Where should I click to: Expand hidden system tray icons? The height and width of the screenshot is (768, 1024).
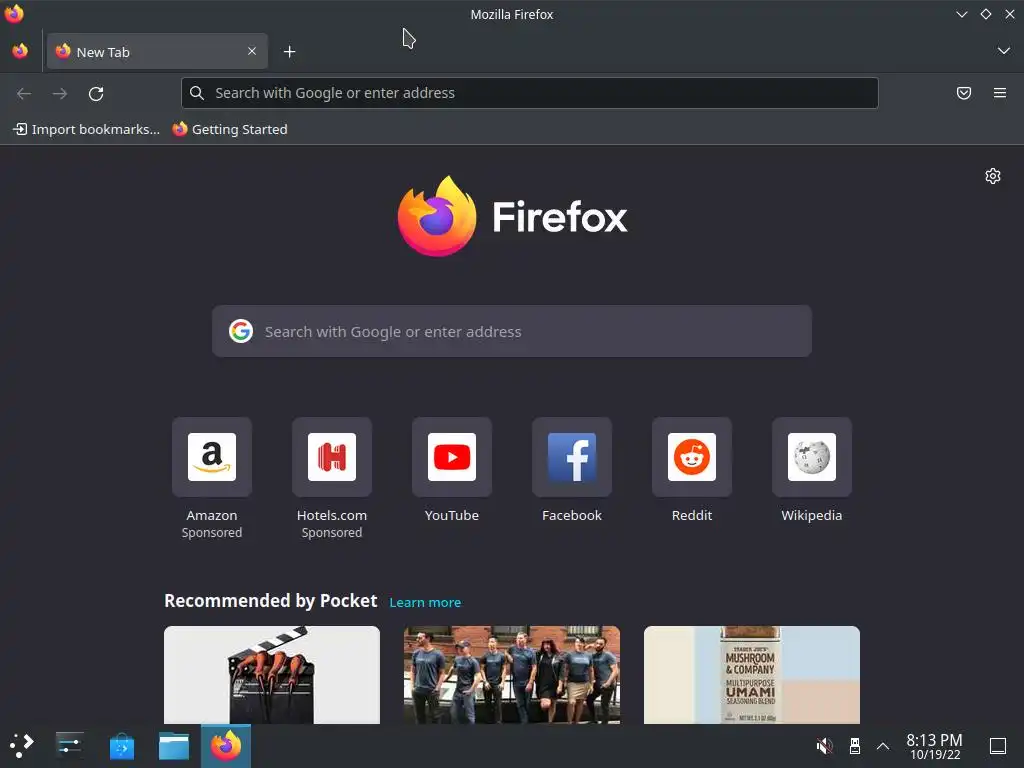tap(883, 745)
